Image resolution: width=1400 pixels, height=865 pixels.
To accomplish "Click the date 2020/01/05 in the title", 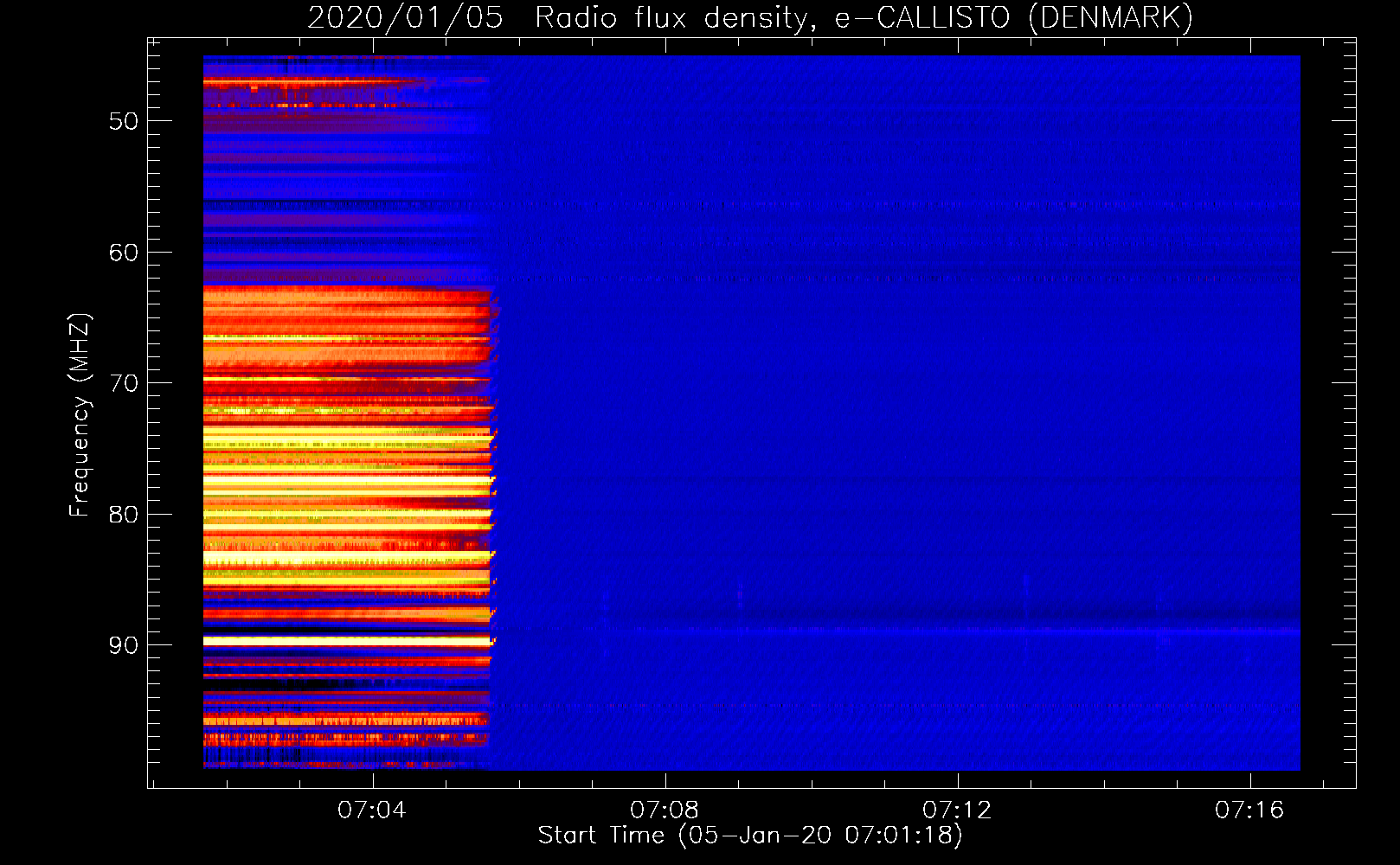I will (405, 17).
